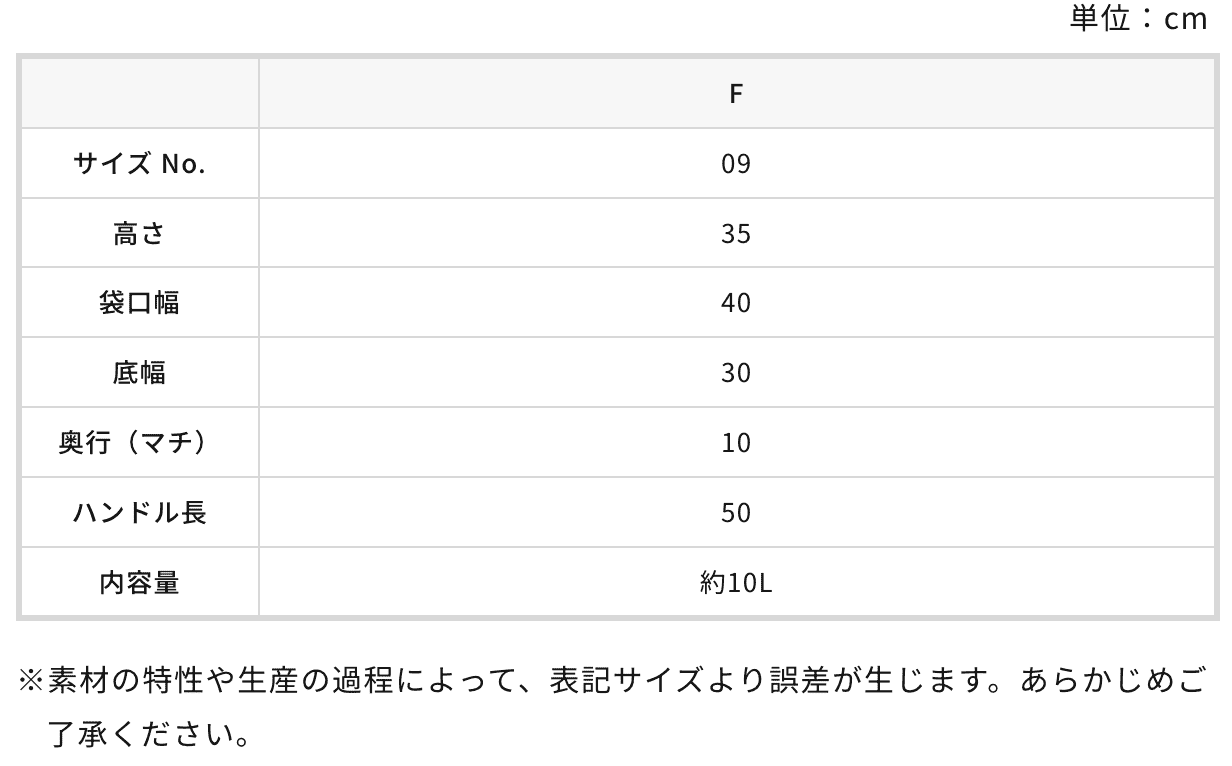This screenshot has width=1232, height=766.
Task: Click the 底幅 row label
Action: [x=139, y=373]
